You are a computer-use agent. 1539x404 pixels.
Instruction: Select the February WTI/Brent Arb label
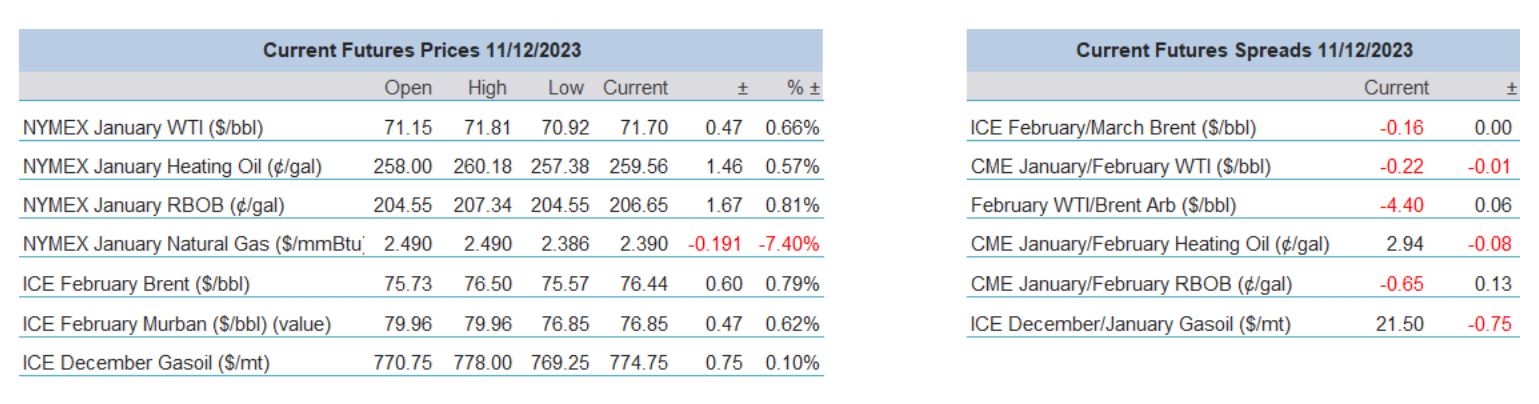tap(1103, 206)
